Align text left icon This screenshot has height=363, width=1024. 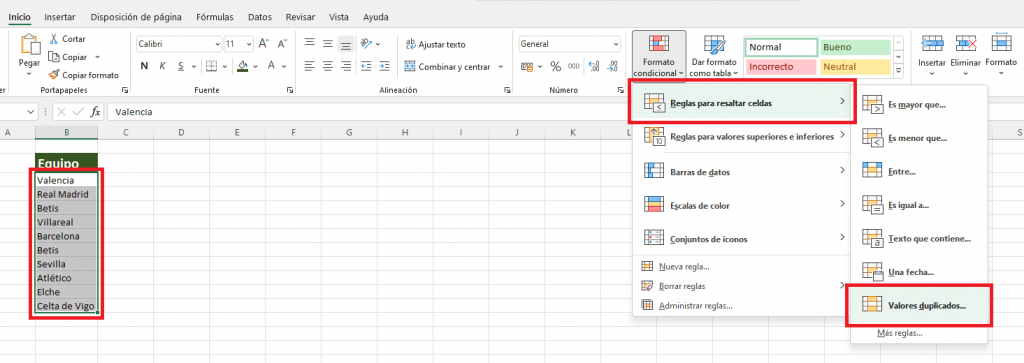coord(310,66)
